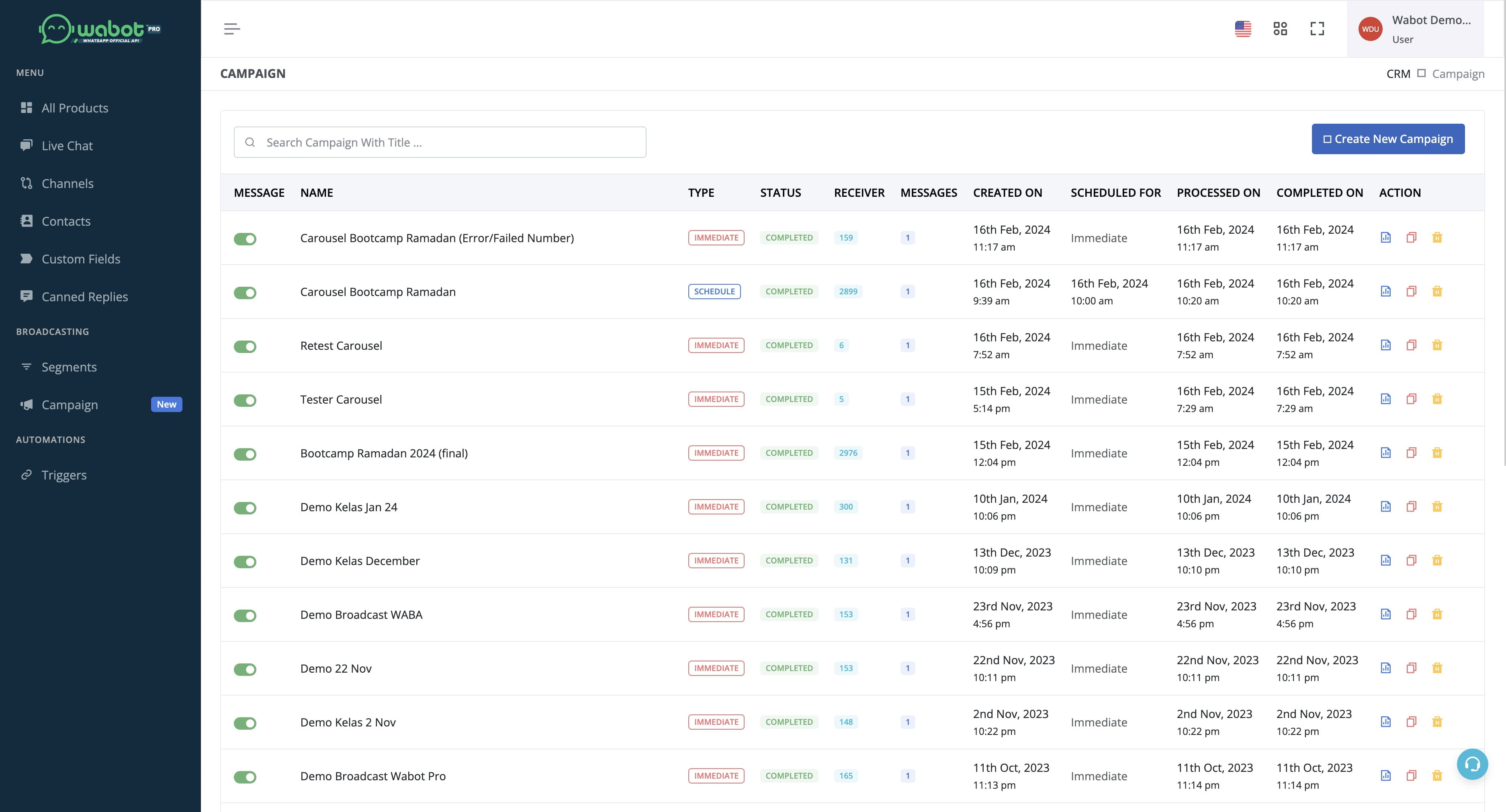This screenshot has width=1506, height=812.
Task: Click IMMEDIATE badge for Retest Carousel
Action: pos(716,345)
